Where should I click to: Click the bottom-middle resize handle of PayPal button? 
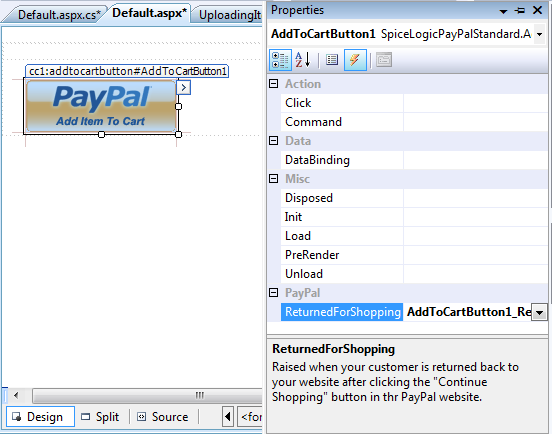tap(101, 134)
